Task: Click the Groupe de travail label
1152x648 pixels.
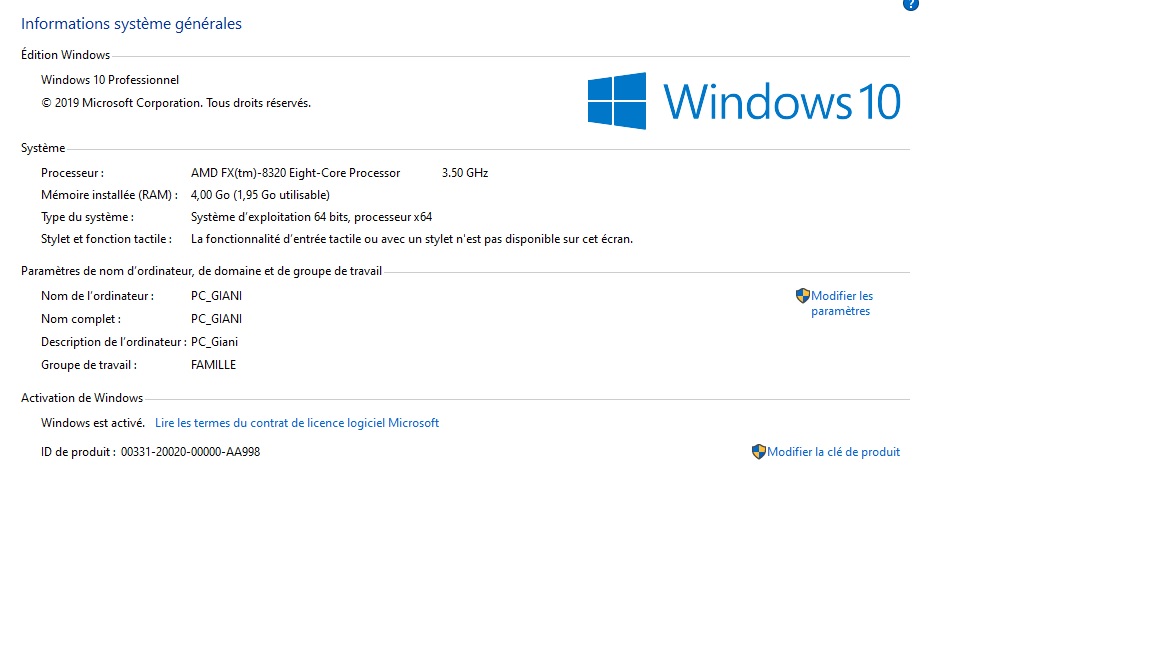Action: point(89,365)
